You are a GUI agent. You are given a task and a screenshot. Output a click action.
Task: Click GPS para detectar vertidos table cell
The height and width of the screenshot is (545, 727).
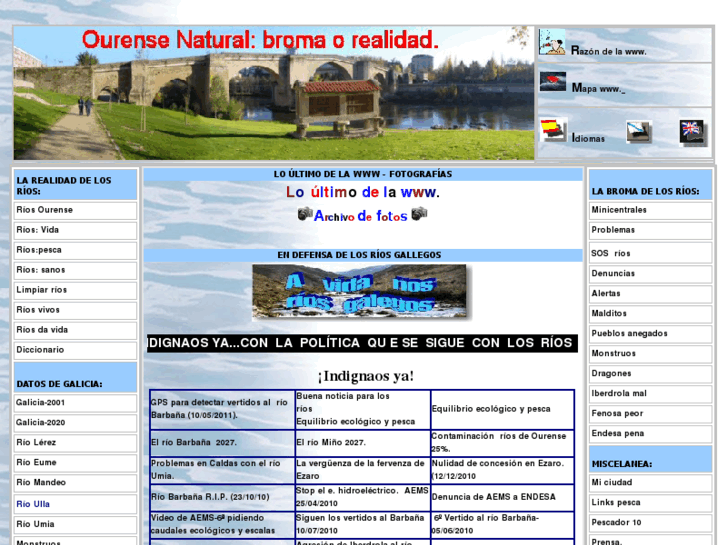(x=222, y=409)
